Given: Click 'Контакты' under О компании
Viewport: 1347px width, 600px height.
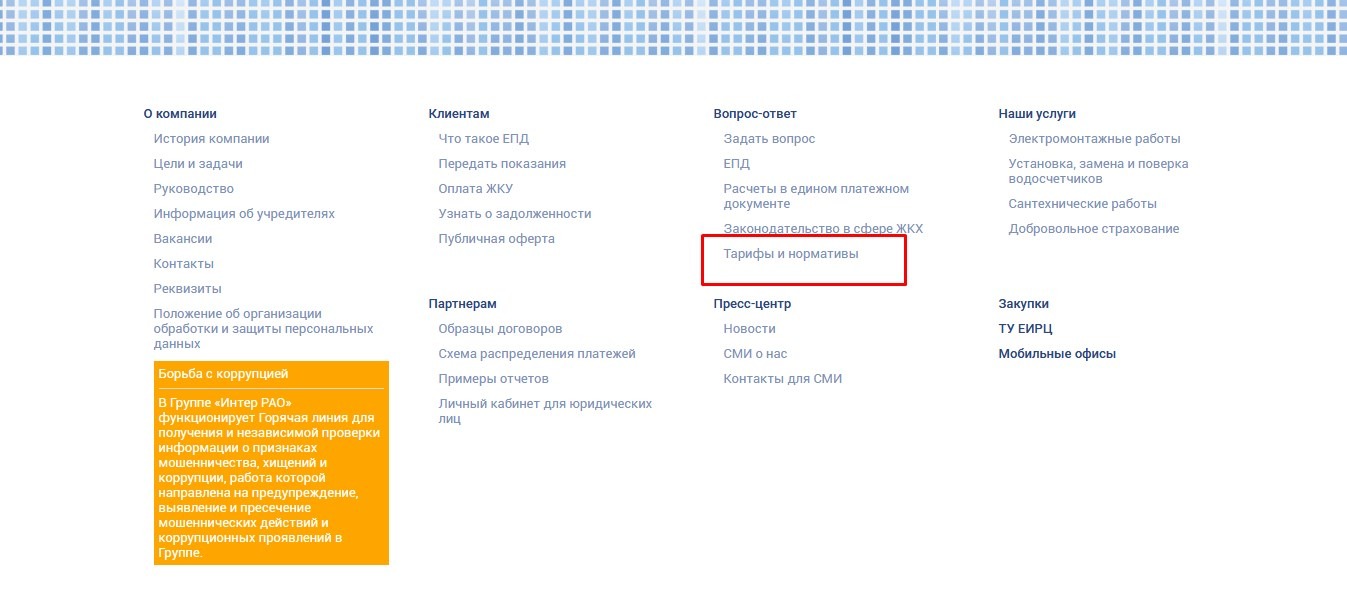Looking at the screenshot, I should (184, 264).
